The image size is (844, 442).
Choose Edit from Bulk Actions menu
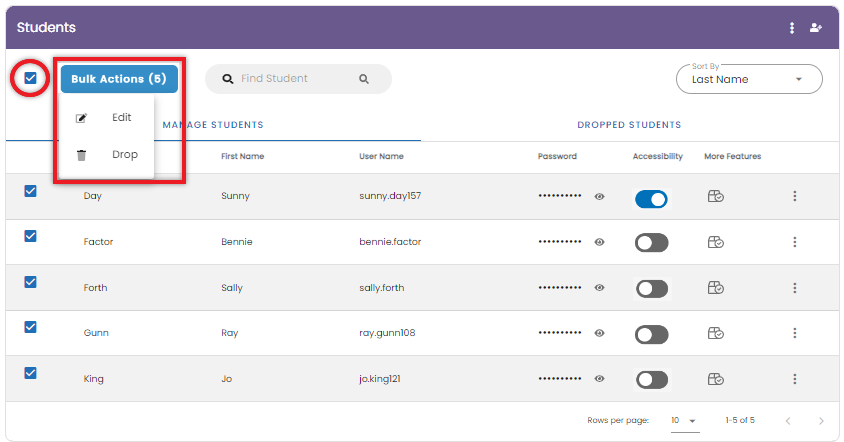coord(106,118)
